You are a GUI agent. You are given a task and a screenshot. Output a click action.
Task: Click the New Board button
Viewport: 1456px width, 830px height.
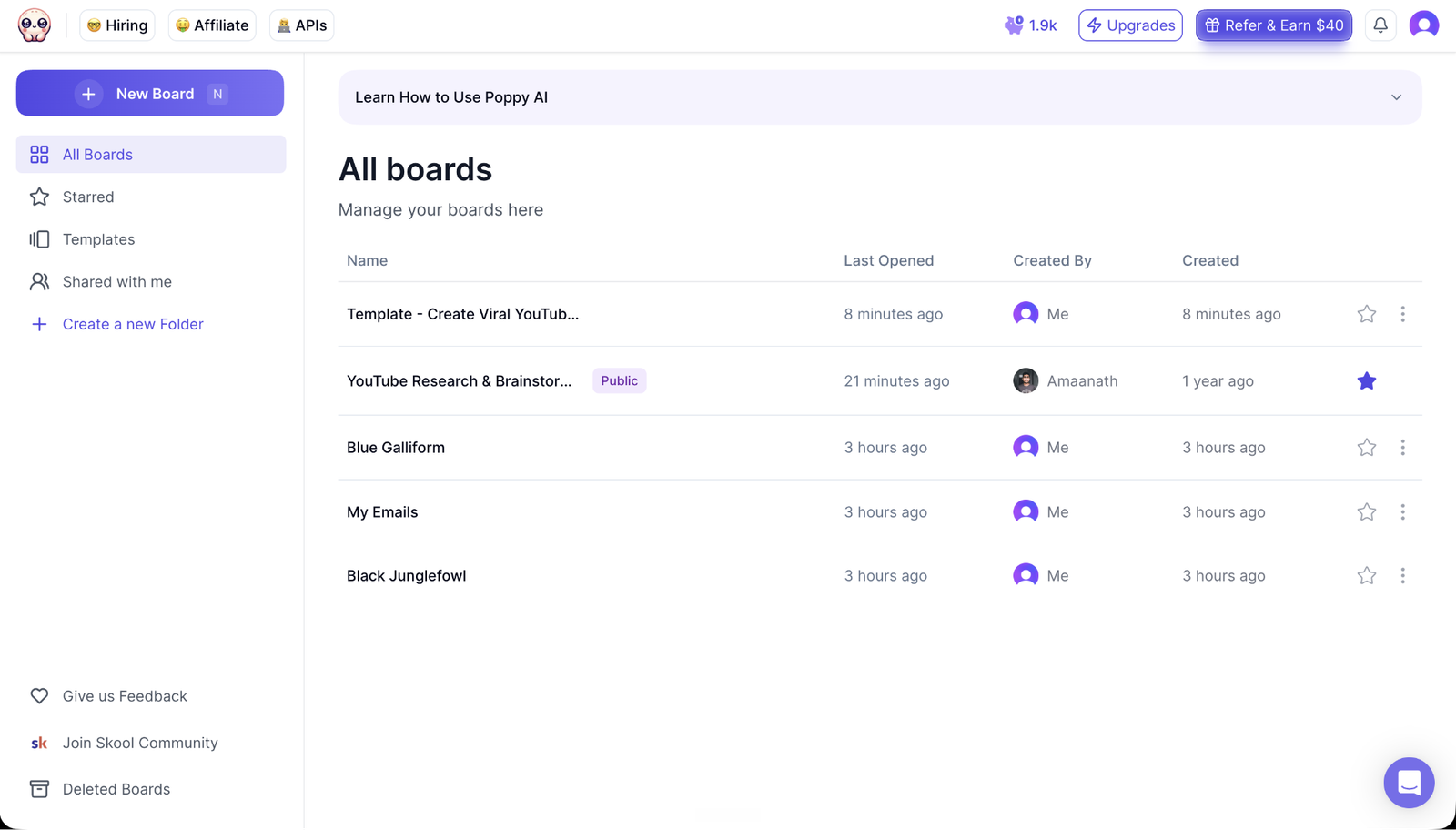tap(150, 93)
